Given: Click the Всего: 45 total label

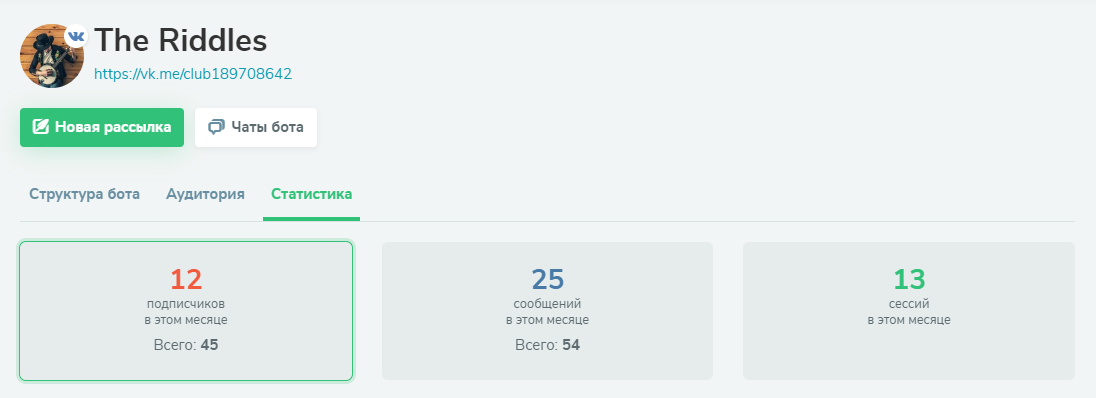Looking at the screenshot, I should click(x=186, y=346).
